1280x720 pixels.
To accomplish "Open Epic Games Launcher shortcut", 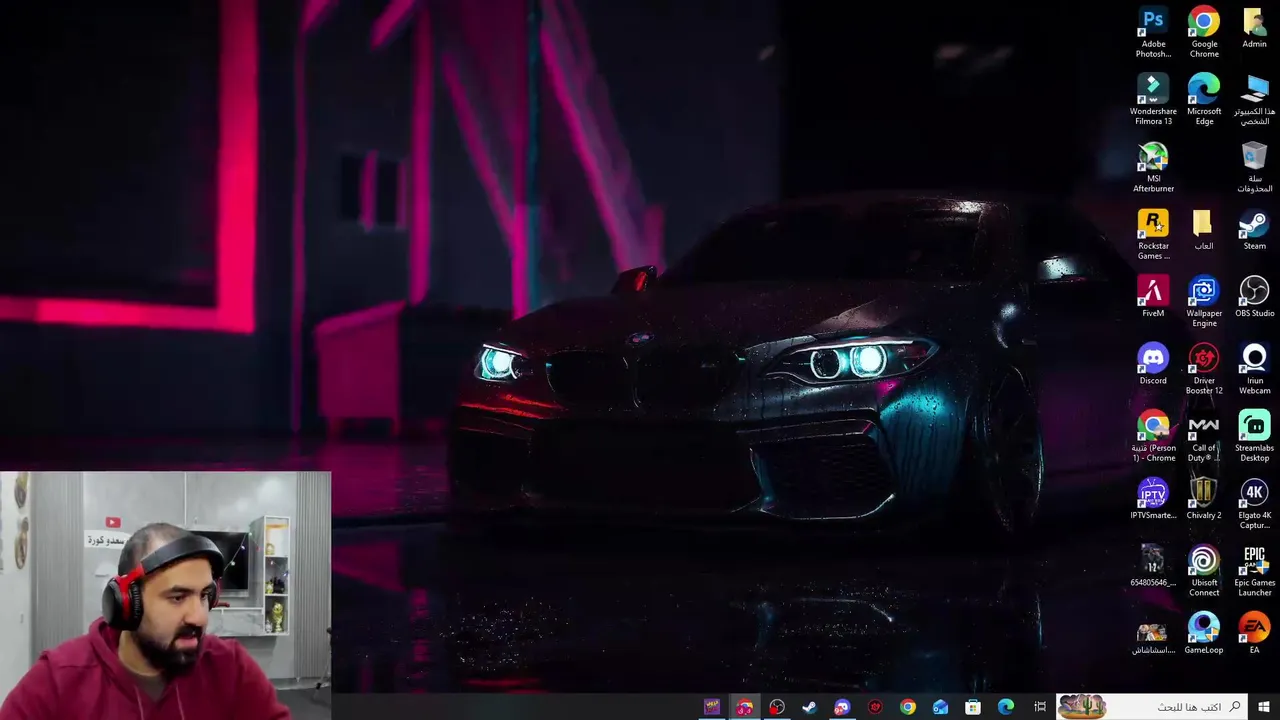I will pos(1254,571).
